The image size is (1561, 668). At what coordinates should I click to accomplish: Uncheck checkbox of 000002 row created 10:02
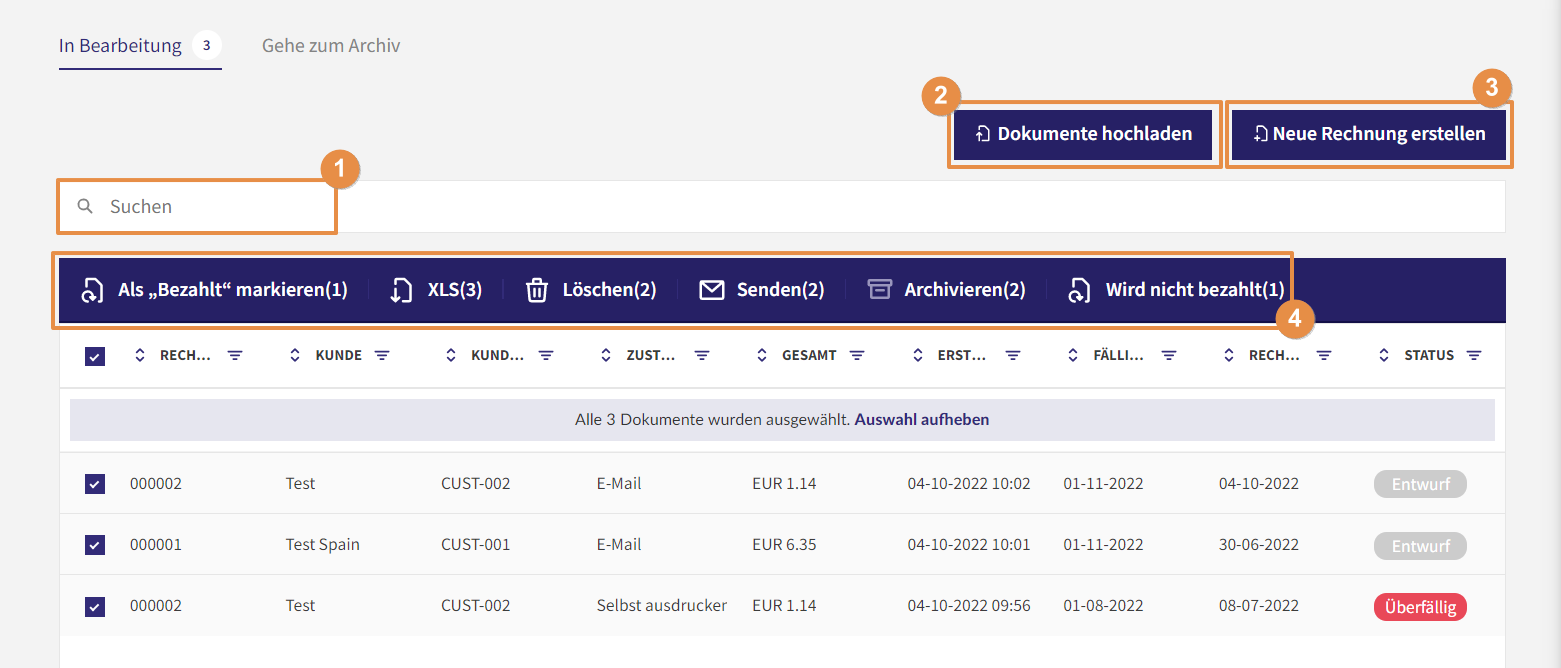coord(95,484)
